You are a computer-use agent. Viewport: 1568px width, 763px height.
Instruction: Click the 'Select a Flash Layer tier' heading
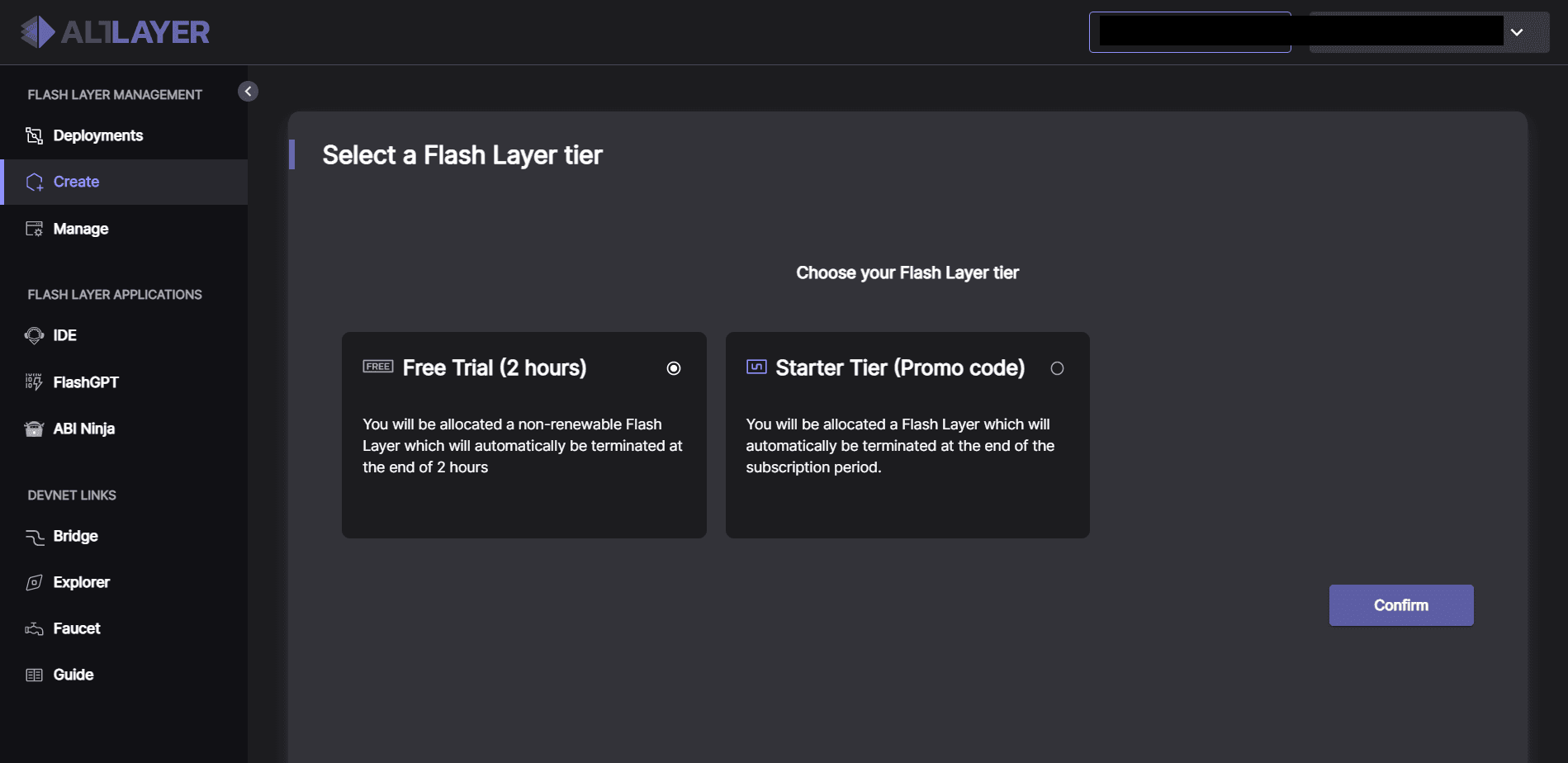(x=462, y=155)
